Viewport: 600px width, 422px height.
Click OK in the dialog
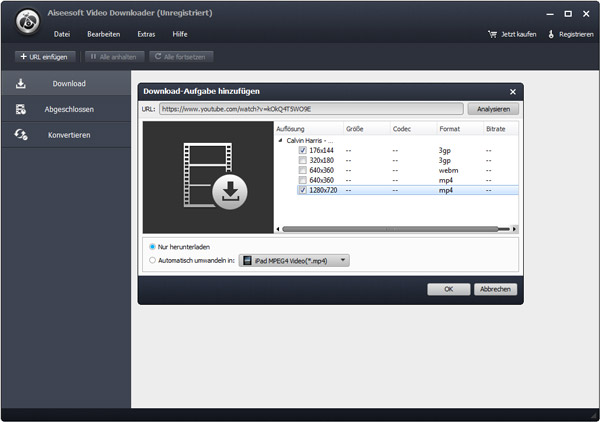pos(448,289)
